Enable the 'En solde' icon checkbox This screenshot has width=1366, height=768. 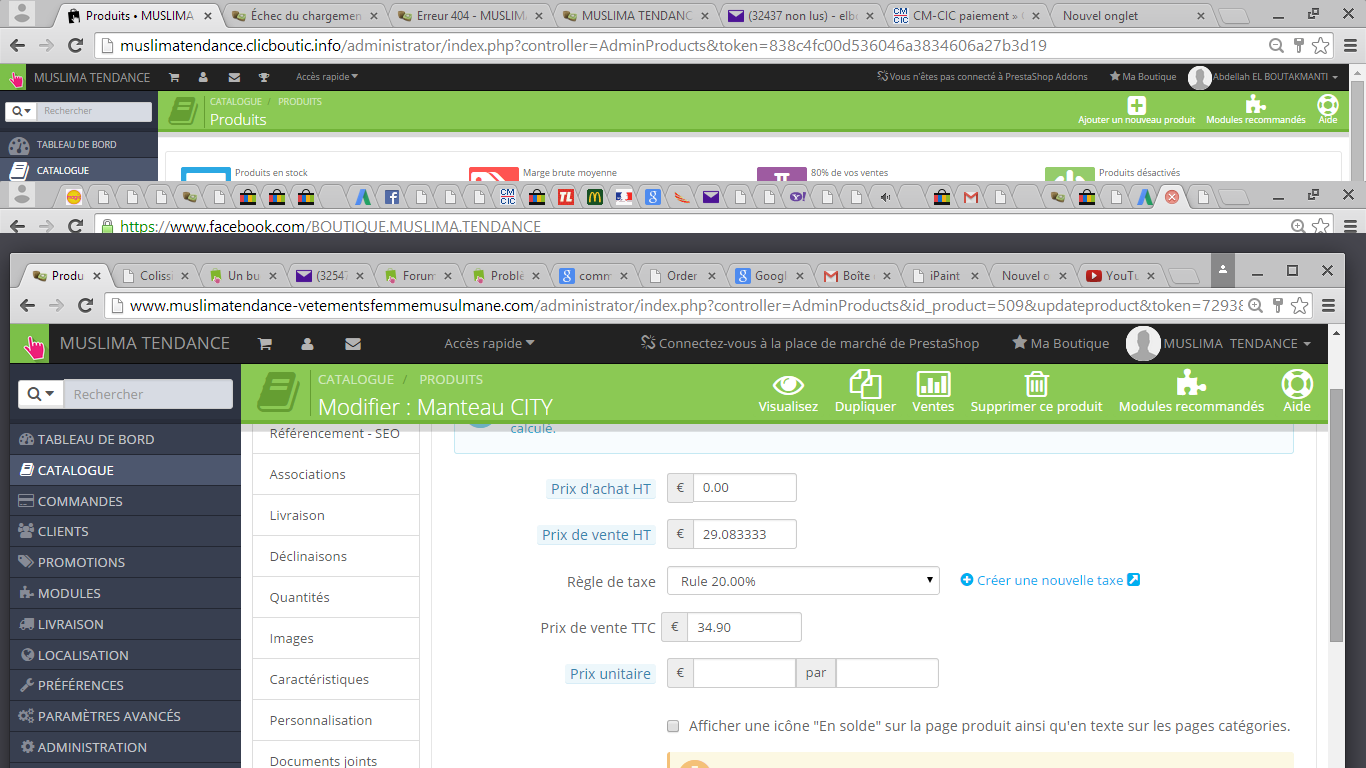coord(673,726)
